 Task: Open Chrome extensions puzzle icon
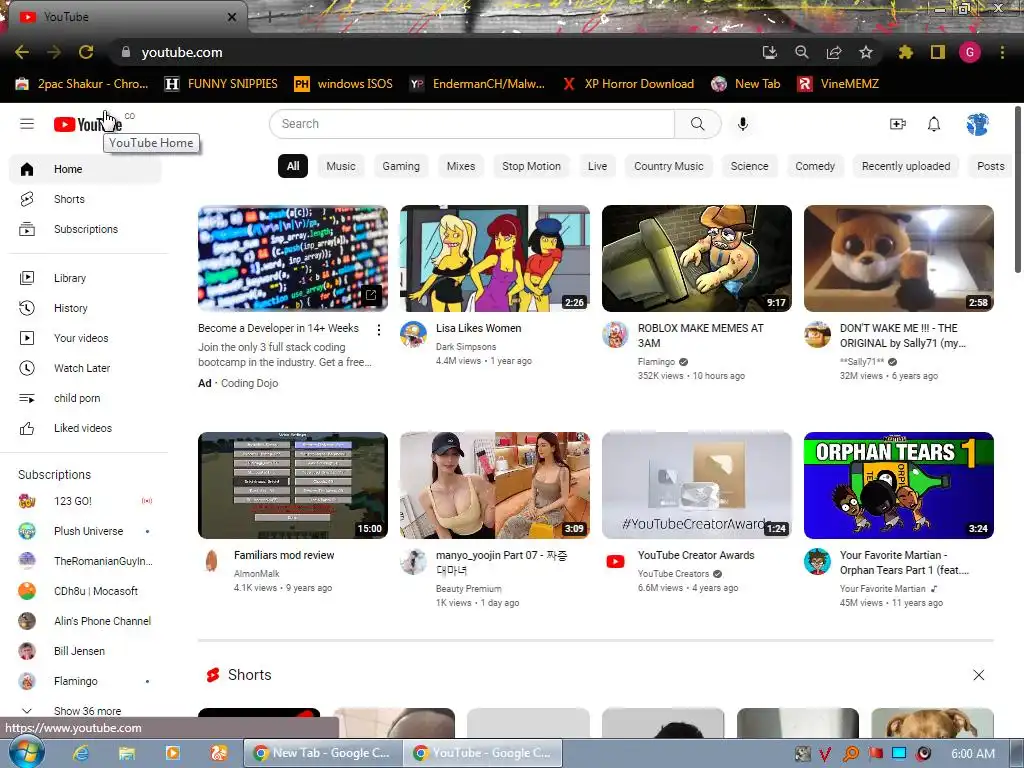click(905, 52)
